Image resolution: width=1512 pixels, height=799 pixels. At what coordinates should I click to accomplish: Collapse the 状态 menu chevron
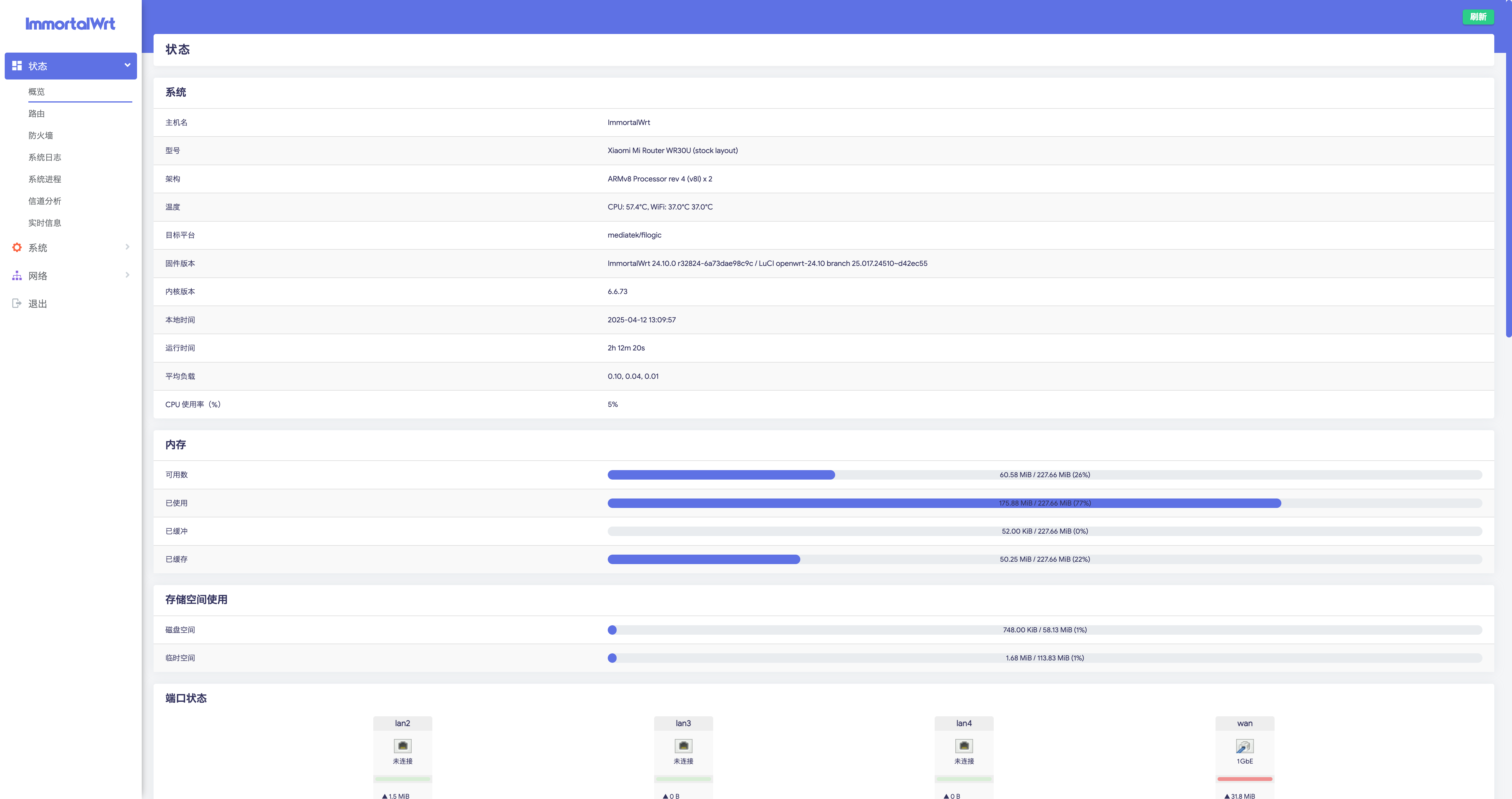click(x=127, y=65)
